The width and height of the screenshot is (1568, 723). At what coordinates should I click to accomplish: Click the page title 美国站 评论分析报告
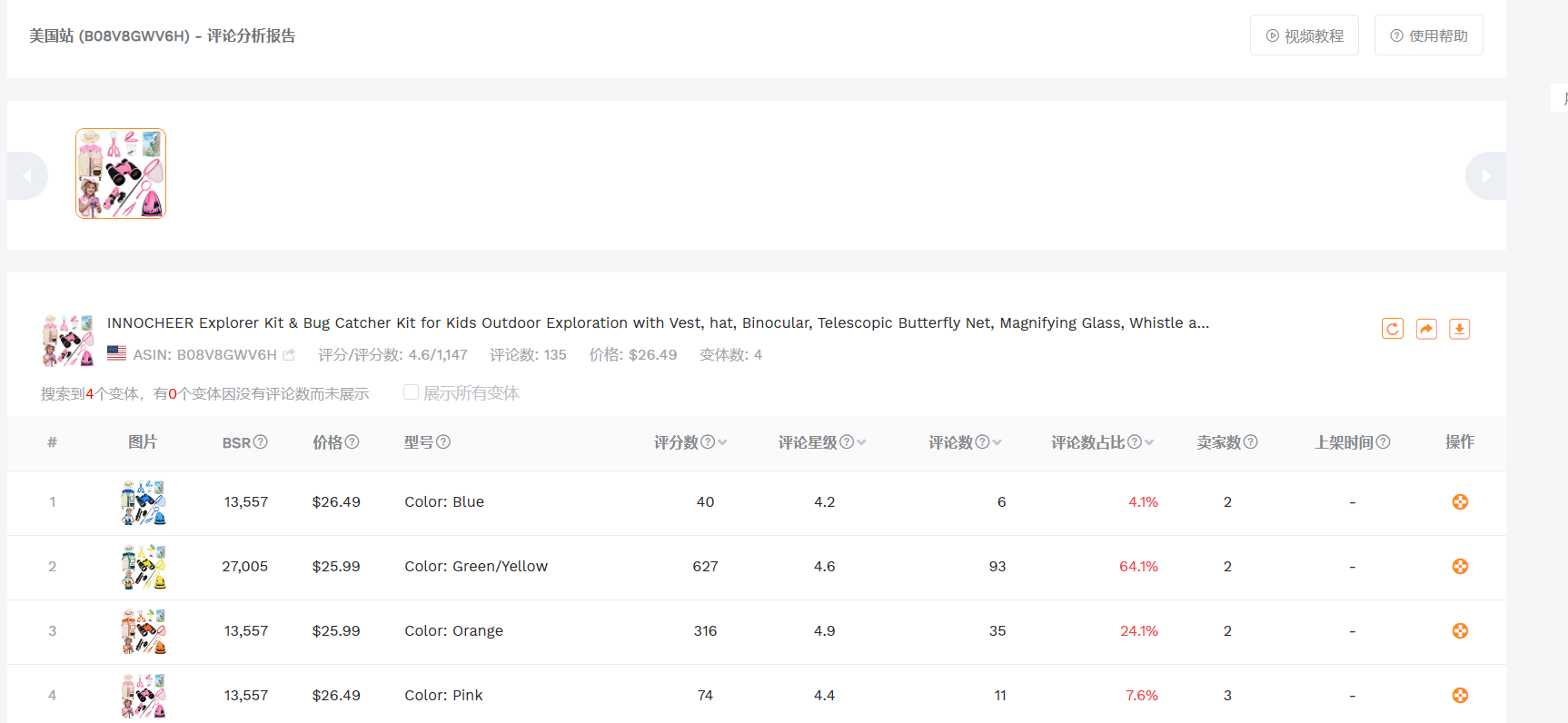(163, 36)
